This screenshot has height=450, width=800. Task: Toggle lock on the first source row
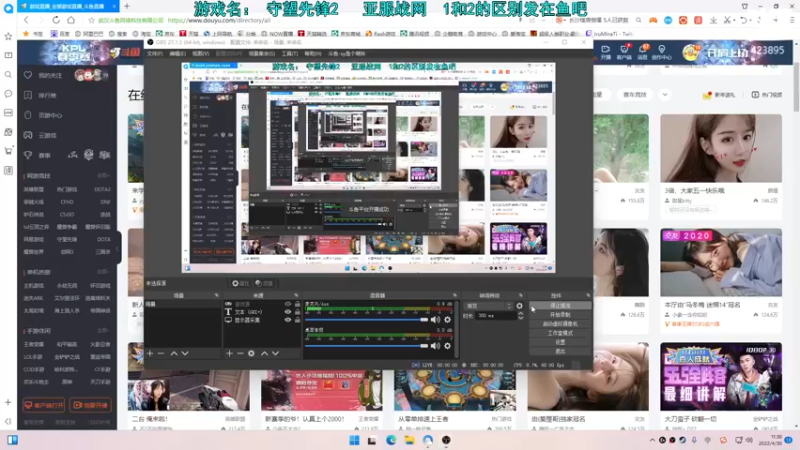pyautogui.click(x=297, y=304)
